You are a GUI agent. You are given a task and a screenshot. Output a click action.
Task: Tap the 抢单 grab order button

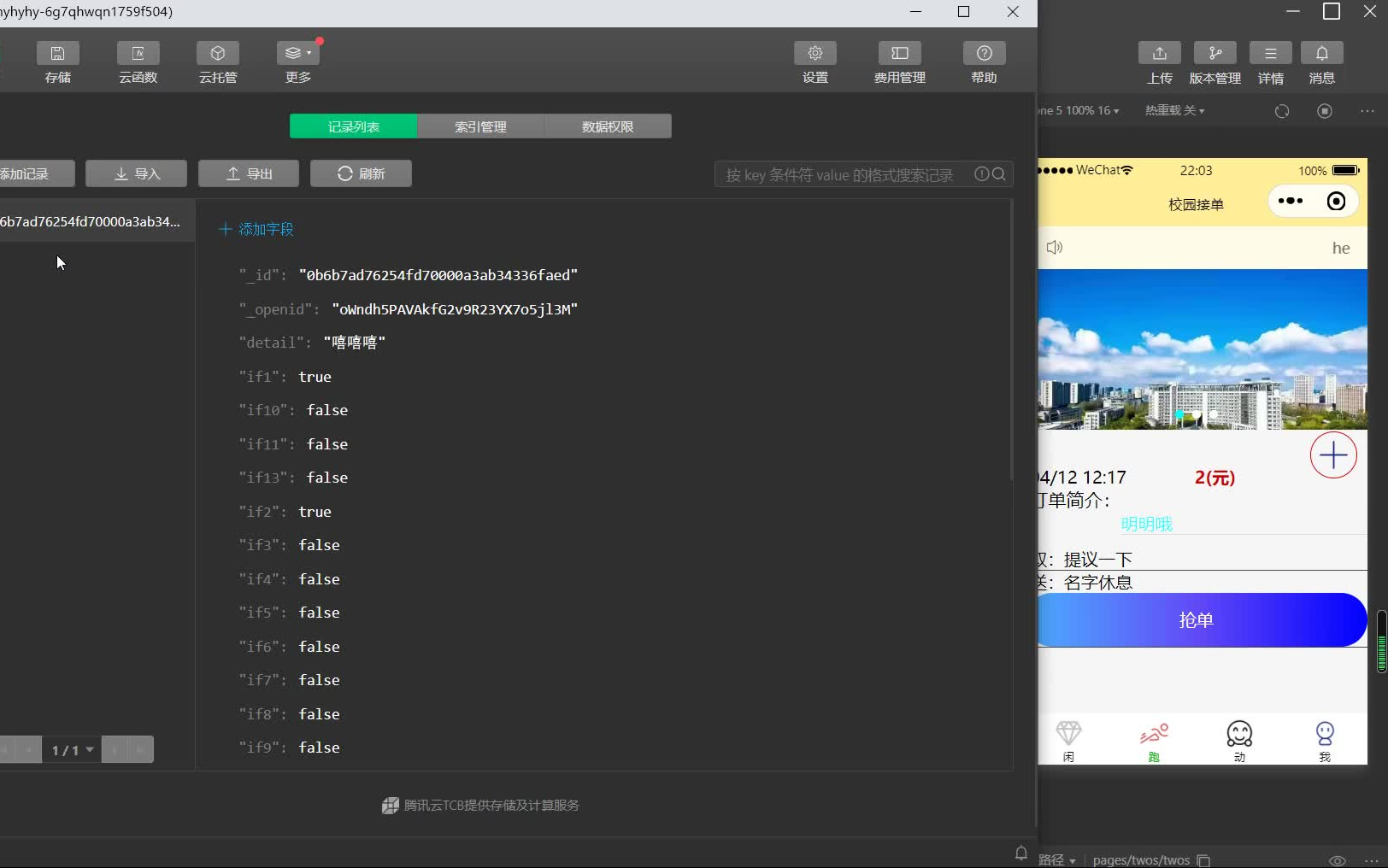pos(1201,620)
